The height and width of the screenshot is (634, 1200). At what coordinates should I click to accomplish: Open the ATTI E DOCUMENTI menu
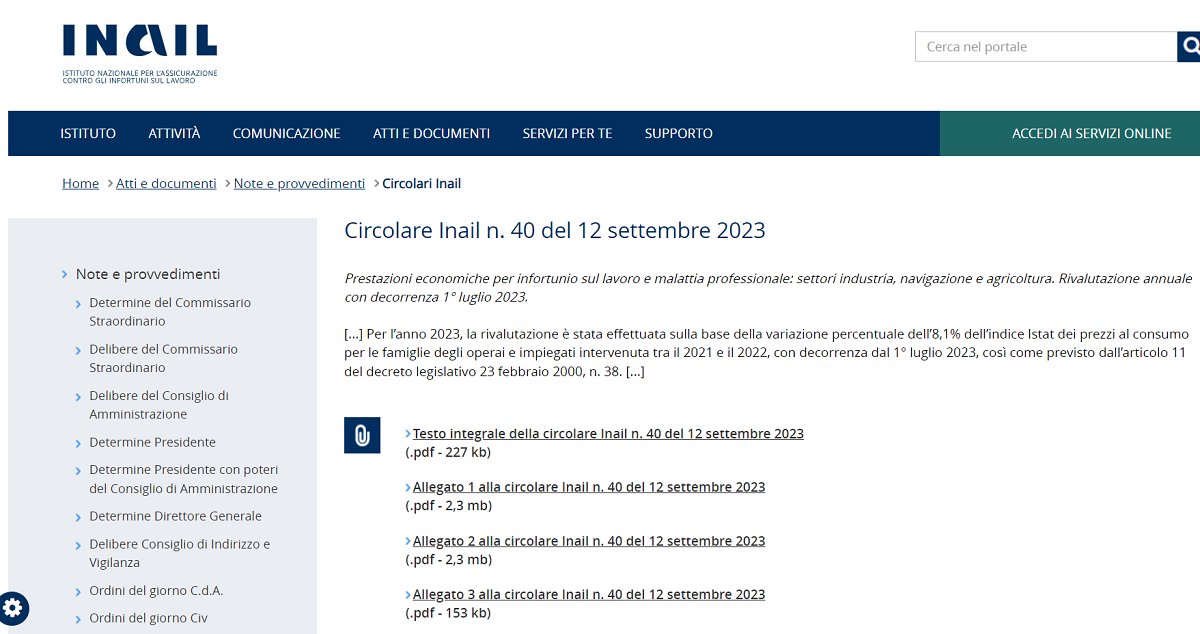tap(431, 133)
